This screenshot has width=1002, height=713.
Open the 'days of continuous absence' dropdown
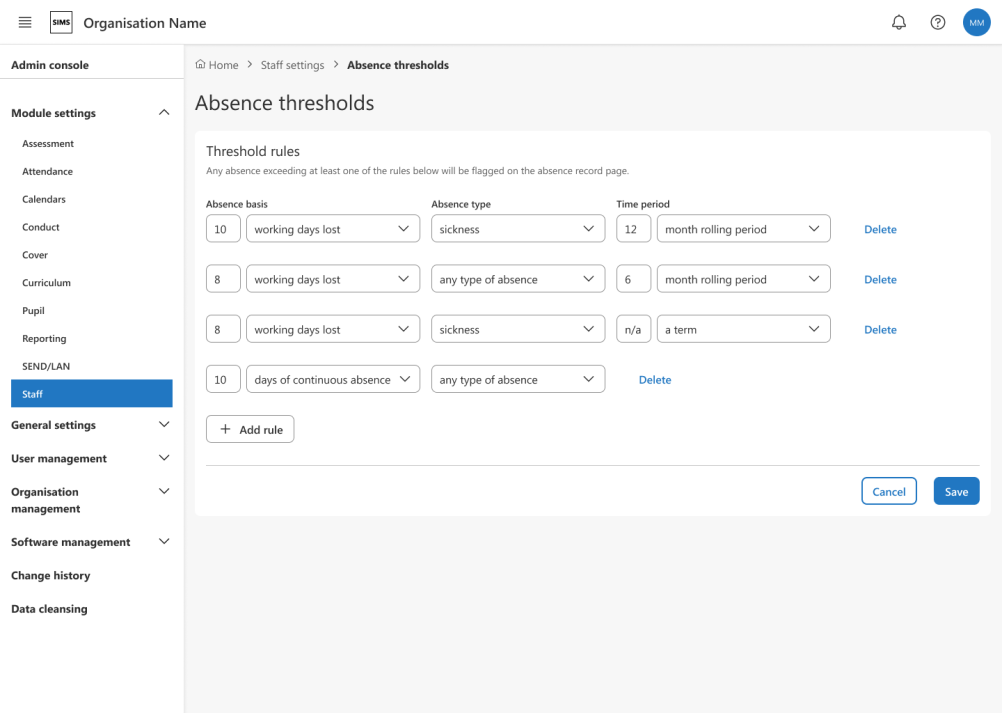(x=332, y=380)
